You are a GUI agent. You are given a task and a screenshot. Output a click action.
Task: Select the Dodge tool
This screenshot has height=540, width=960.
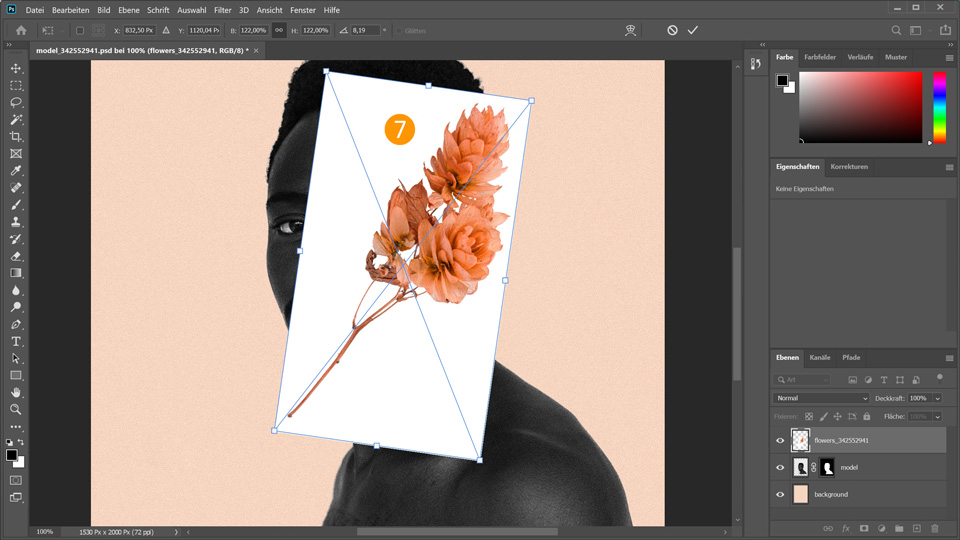tap(16, 307)
